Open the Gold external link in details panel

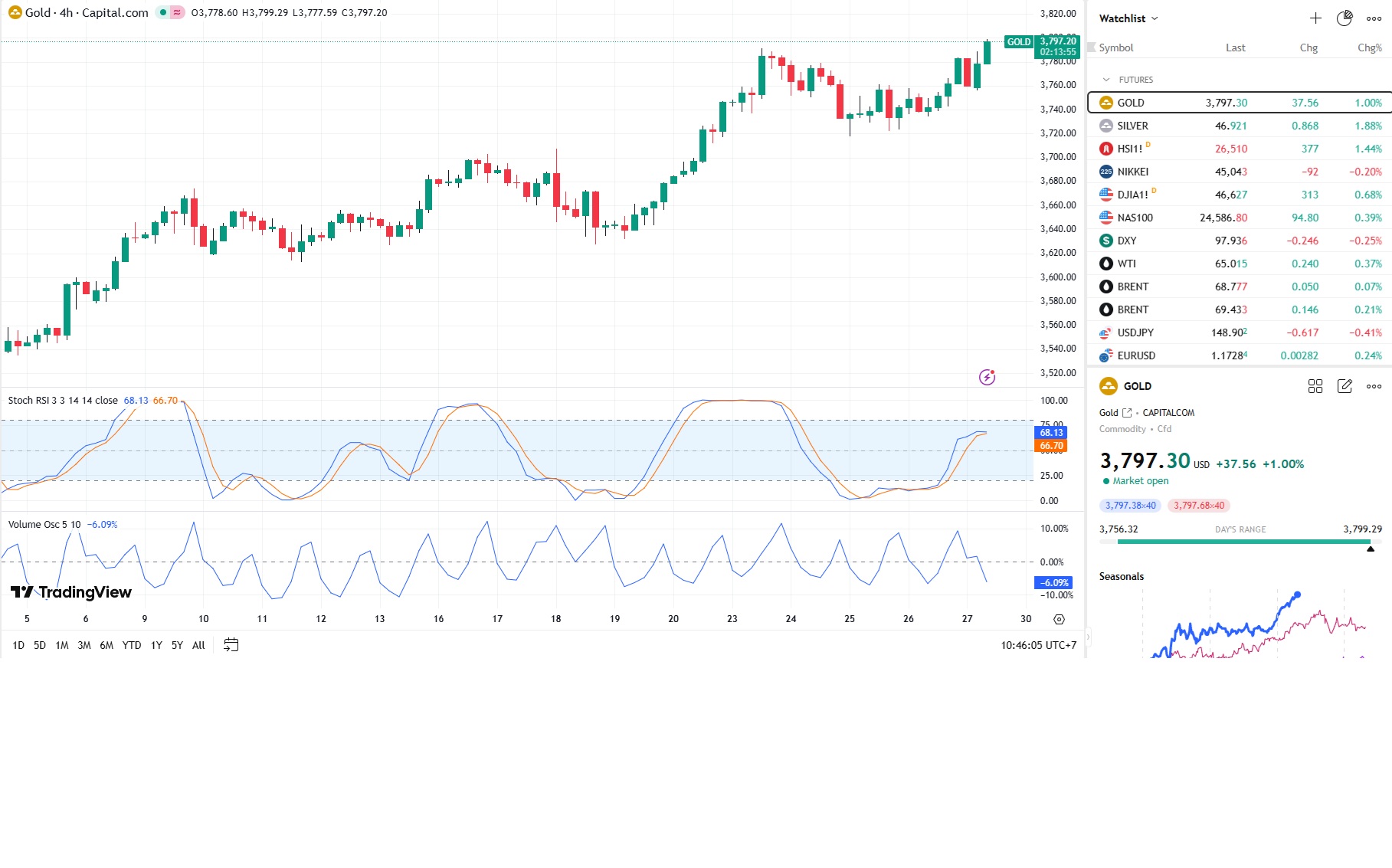(1127, 413)
